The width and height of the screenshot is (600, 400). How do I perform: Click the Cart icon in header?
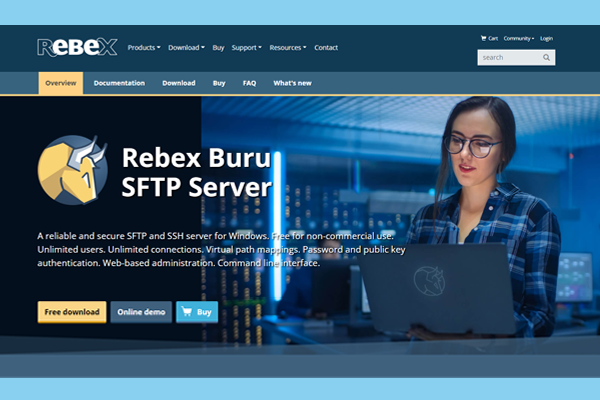483,38
